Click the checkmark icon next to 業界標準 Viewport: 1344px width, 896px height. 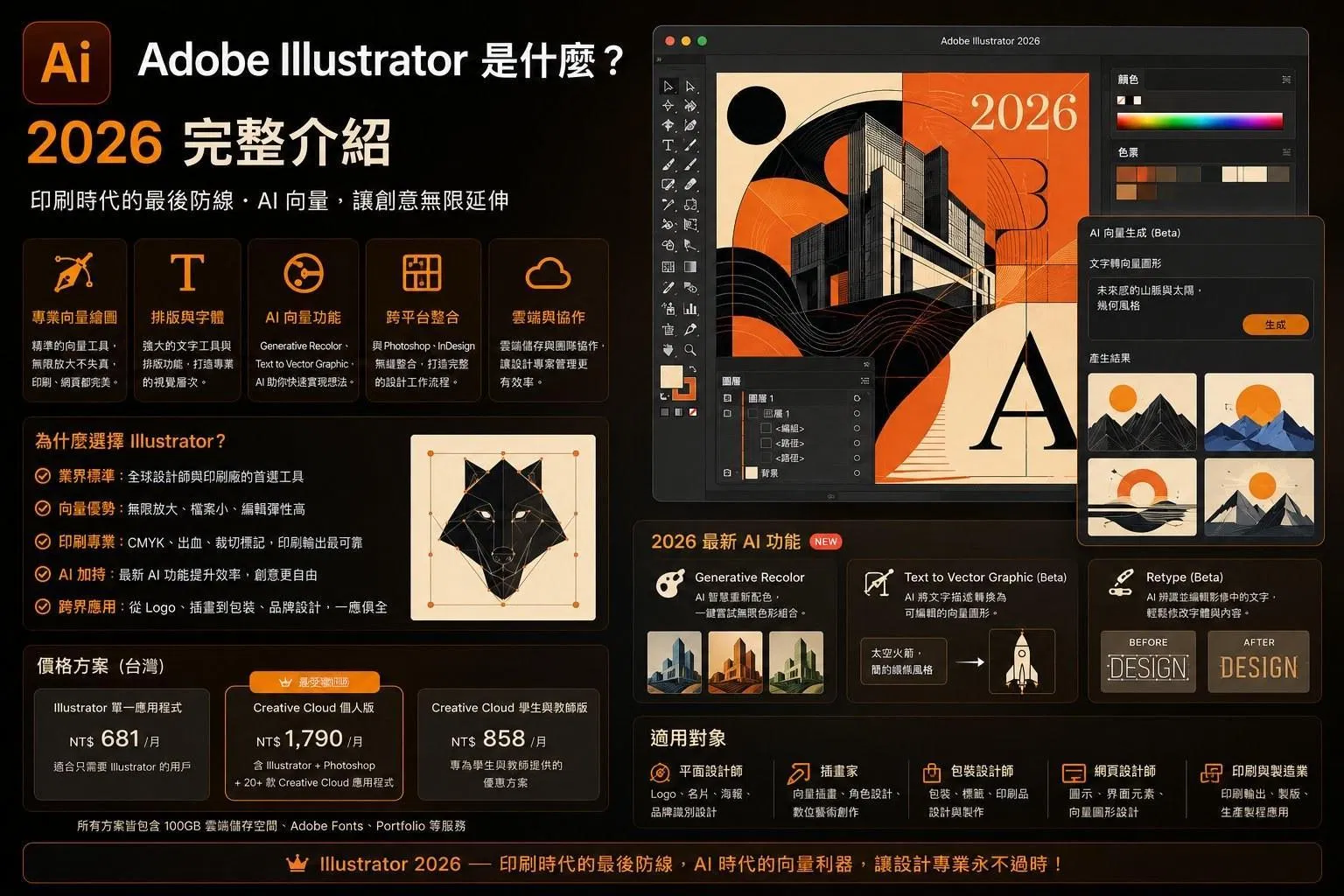click(42, 476)
